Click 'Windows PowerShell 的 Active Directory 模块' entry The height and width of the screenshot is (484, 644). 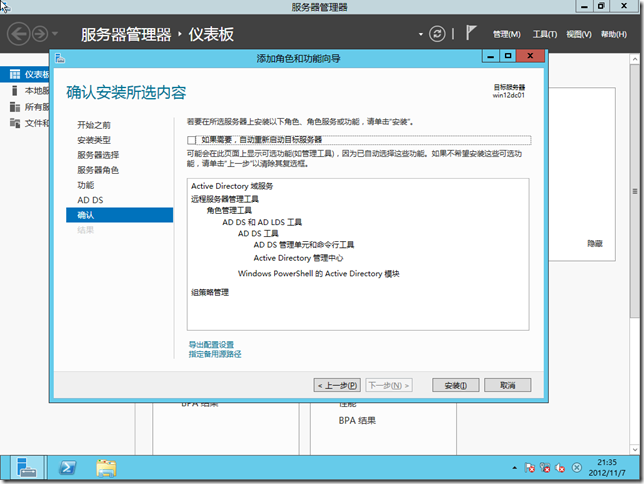pos(319,274)
